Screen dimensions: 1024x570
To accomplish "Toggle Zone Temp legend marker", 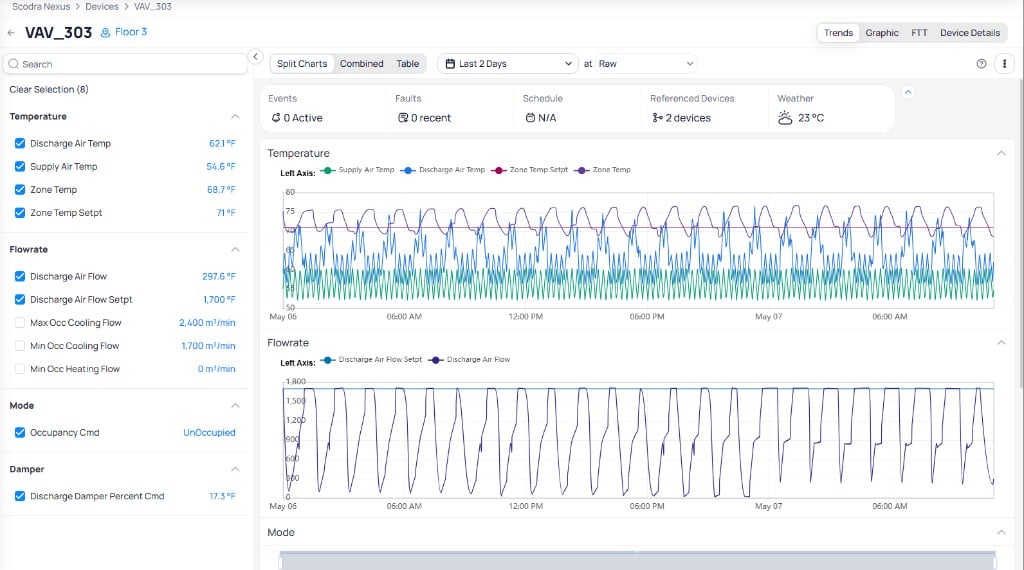I will pyautogui.click(x=582, y=170).
